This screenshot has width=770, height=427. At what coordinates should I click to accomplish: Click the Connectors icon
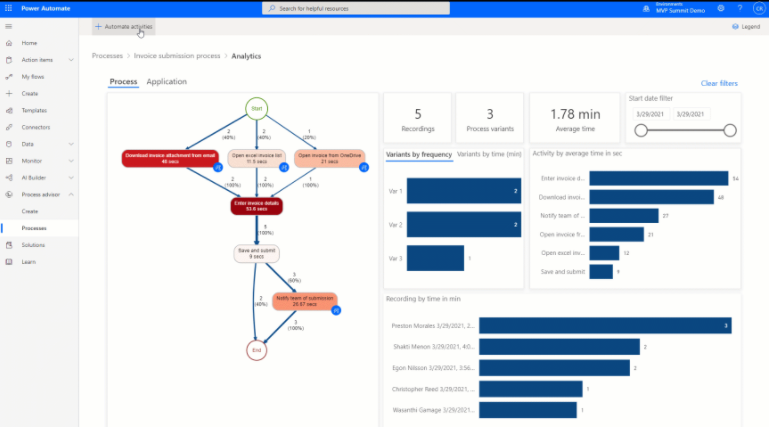click(x=9, y=127)
